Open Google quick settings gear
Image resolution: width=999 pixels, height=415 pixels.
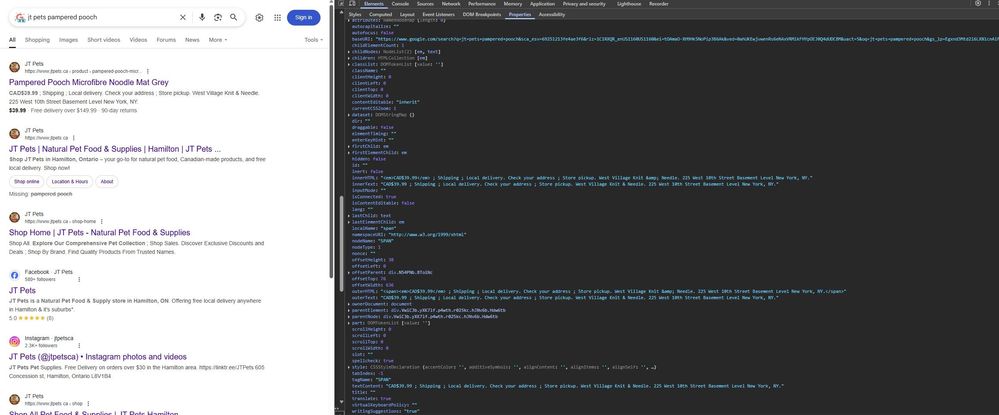(259, 17)
